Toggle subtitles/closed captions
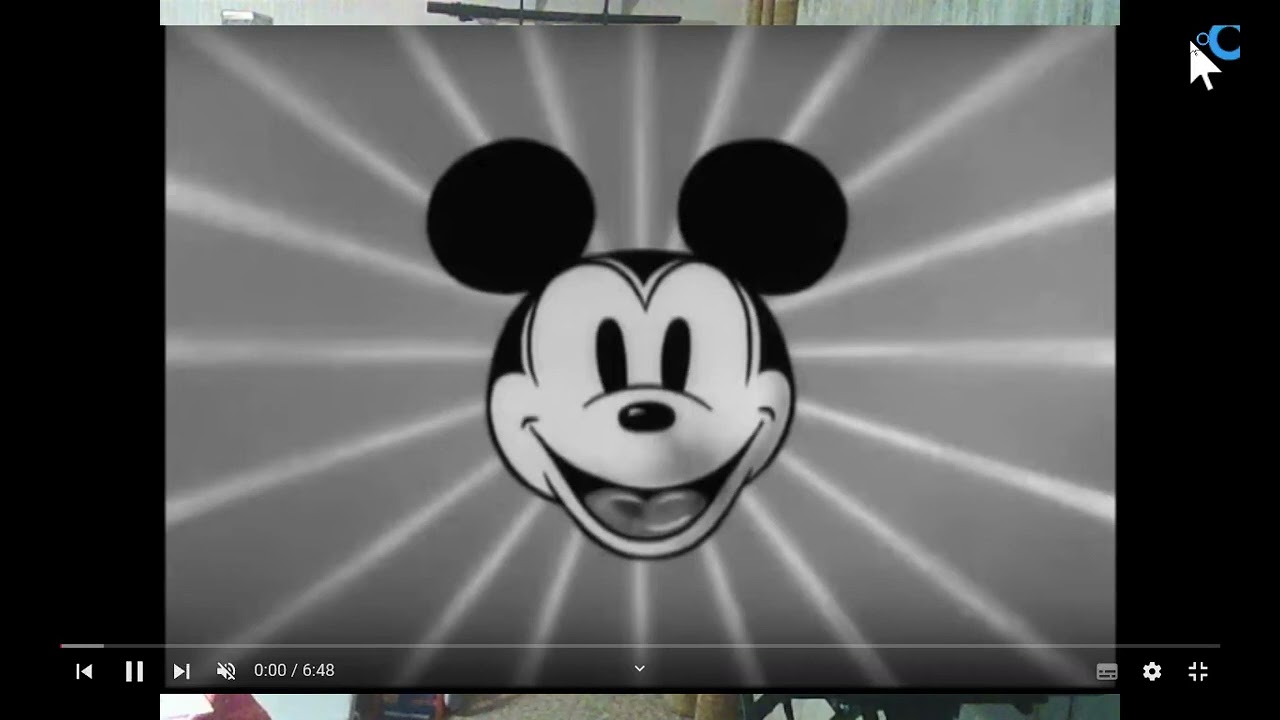1280x720 pixels. tap(1107, 672)
